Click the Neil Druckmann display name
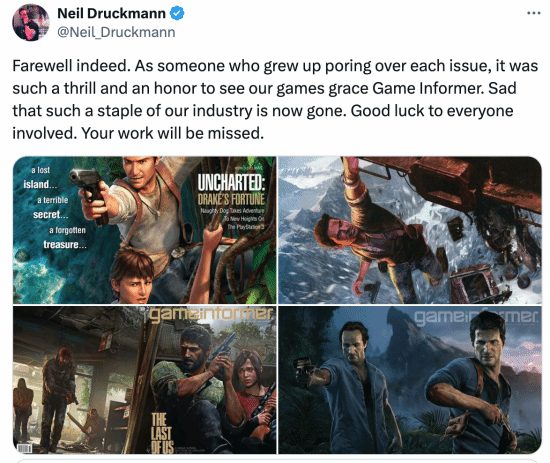This screenshot has width=550, height=463. 111,13
